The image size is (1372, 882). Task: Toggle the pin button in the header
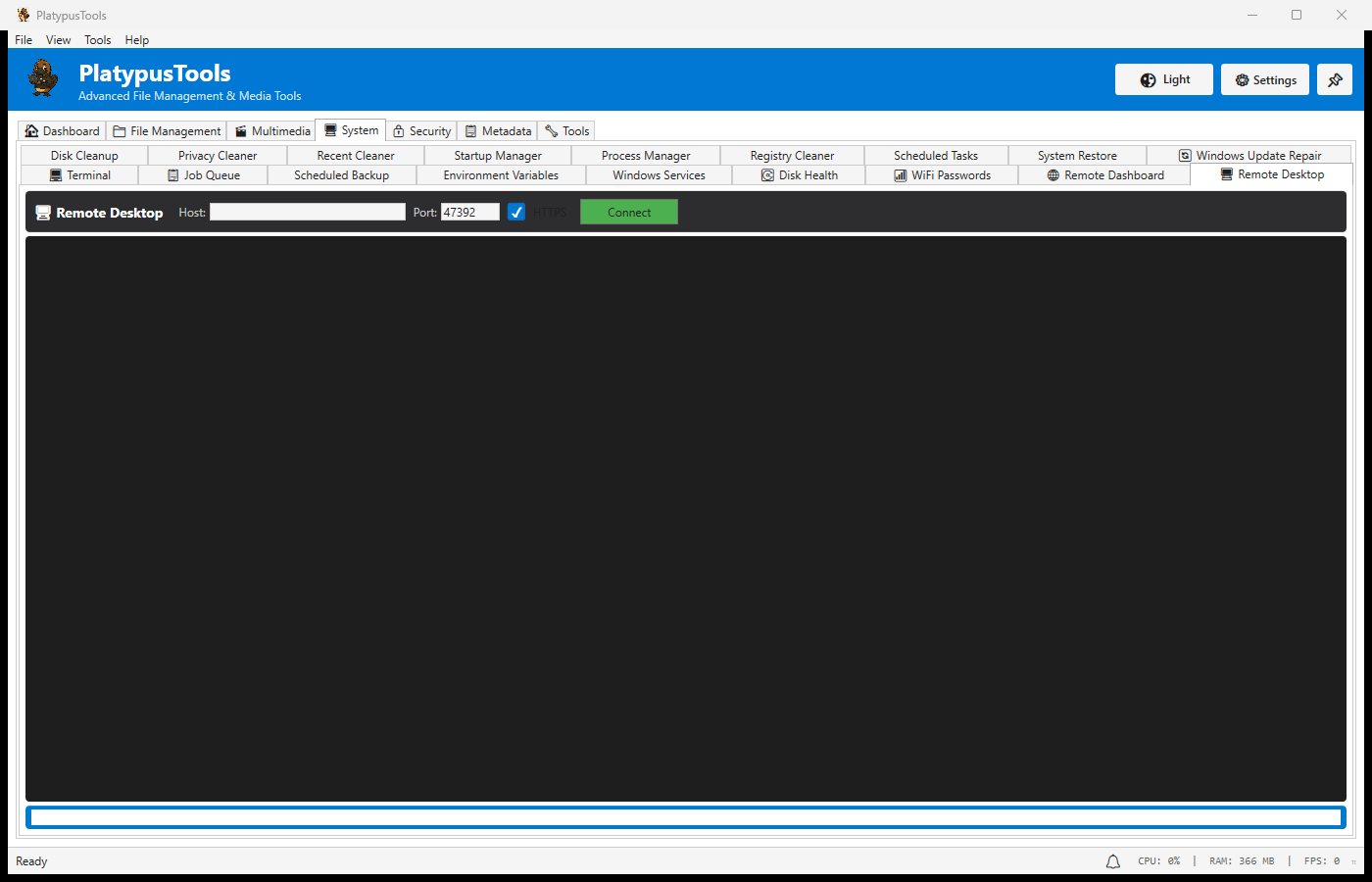(1334, 79)
